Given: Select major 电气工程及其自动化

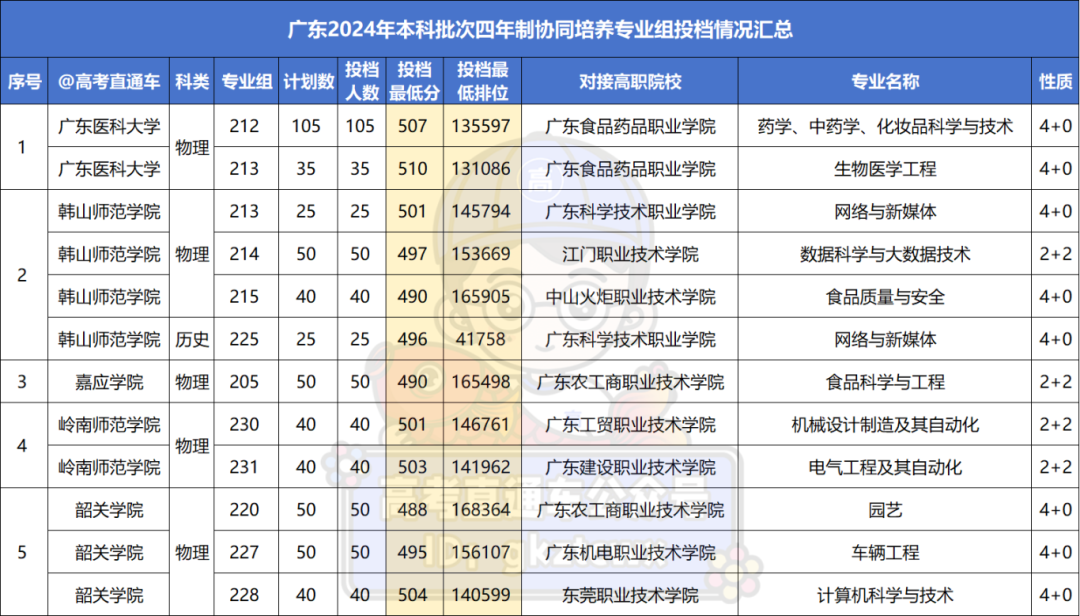Looking at the screenshot, I should [884, 467].
